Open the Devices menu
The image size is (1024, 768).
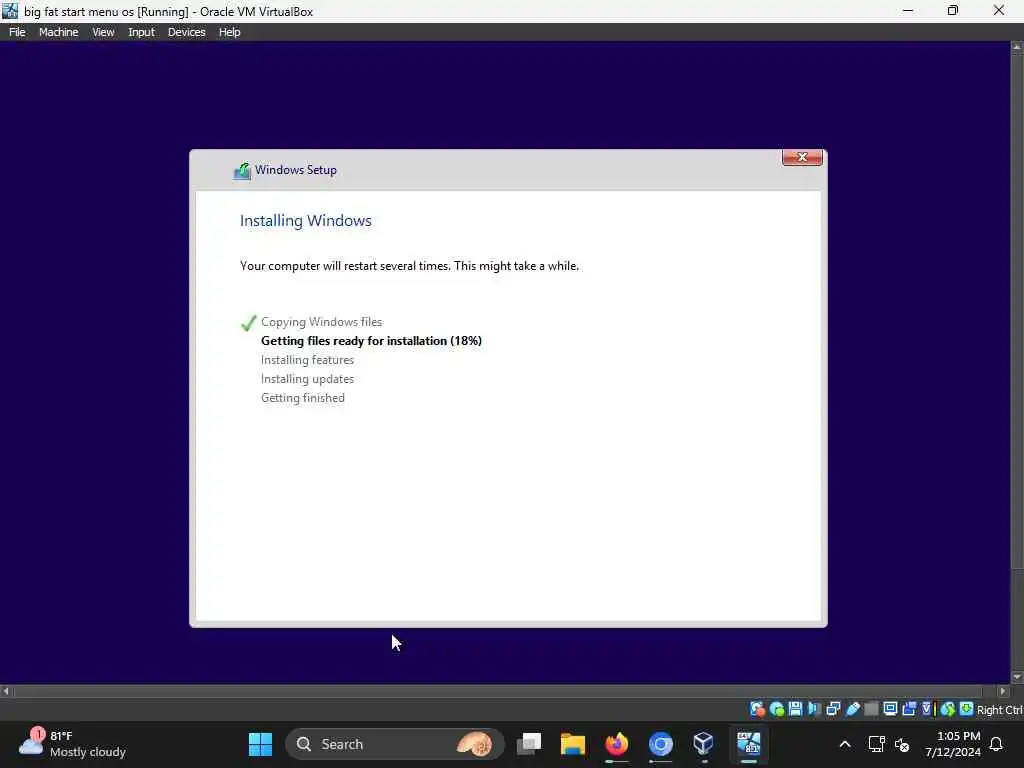click(x=186, y=32)
